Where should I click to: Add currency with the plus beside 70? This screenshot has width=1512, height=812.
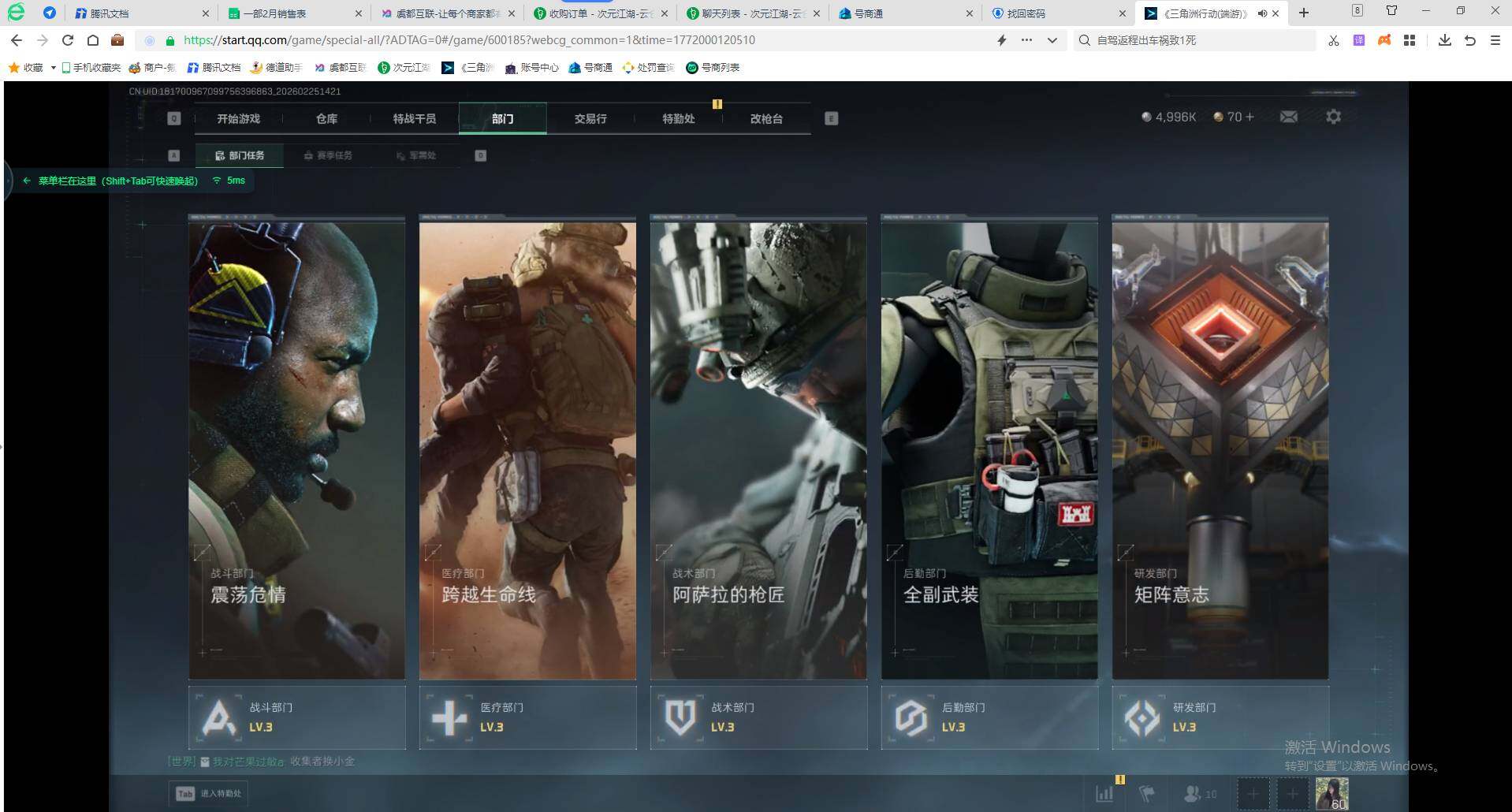[x=1249, y=117]
